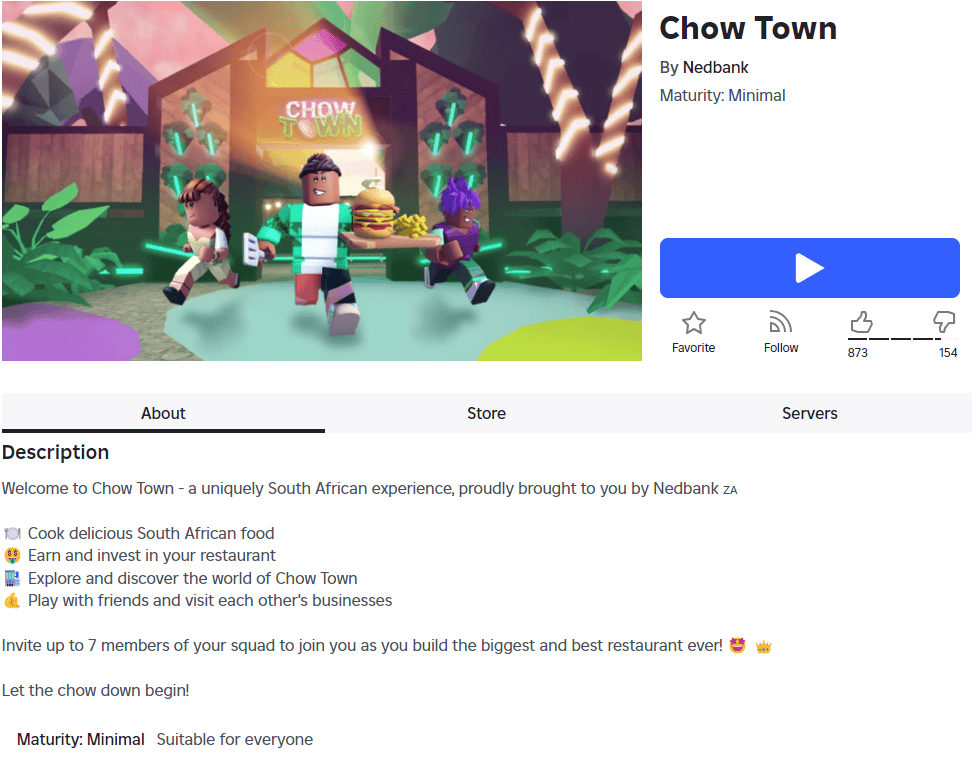
Task: Like the game with thumbs up icon
Action: click(861, 322)
